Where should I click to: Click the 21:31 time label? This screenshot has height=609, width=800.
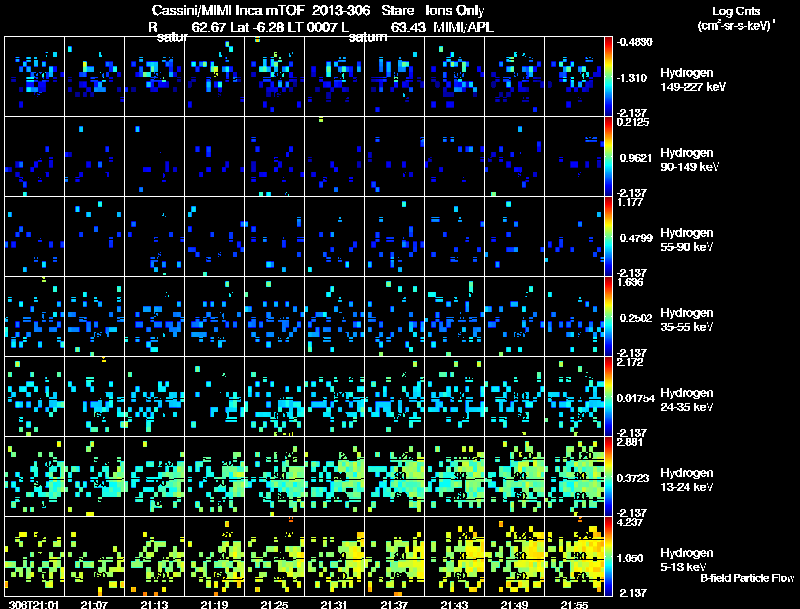click(334, 604)
